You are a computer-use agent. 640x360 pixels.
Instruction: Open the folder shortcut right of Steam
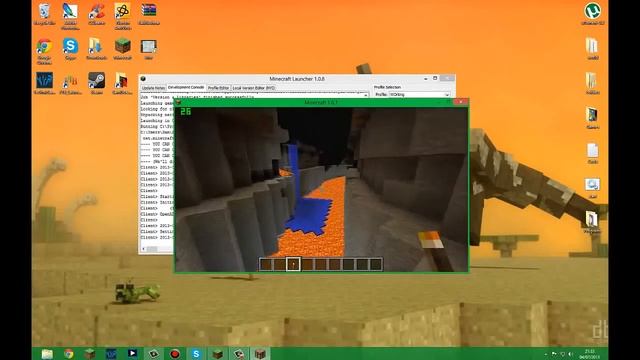click(x=122, y=83)
